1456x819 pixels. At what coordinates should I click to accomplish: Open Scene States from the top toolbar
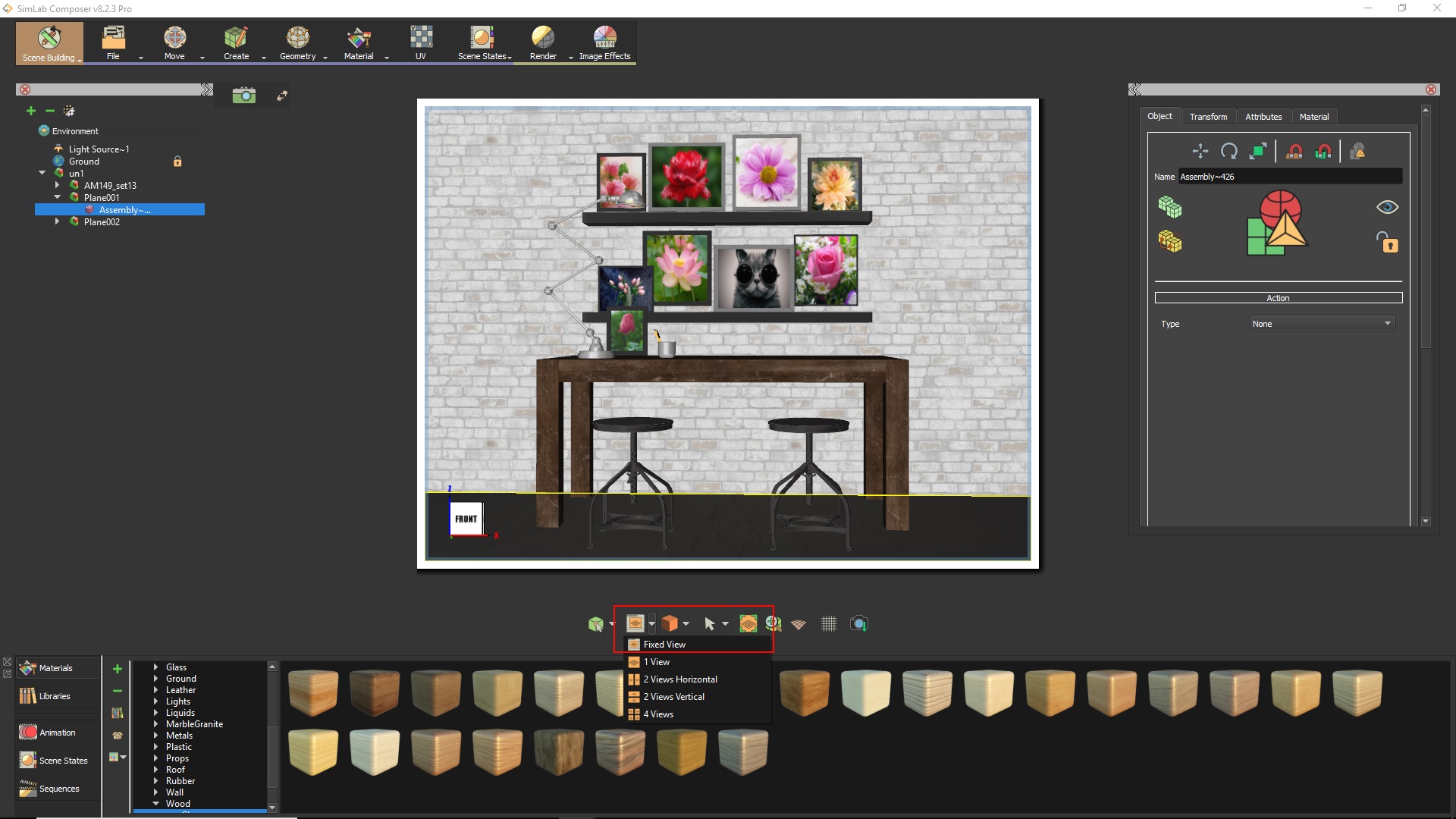483,43
